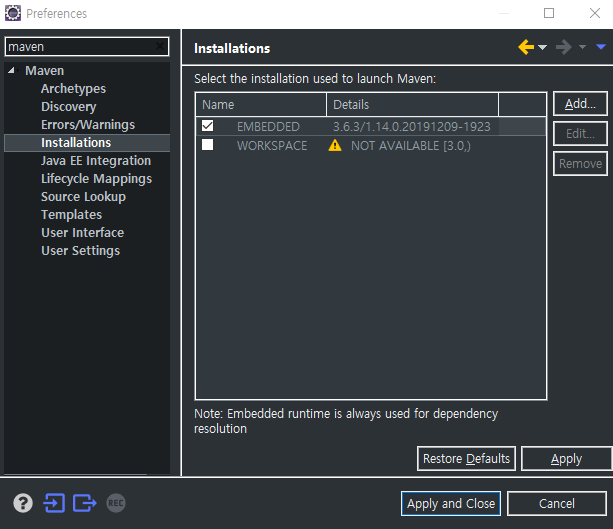The image size is (613, 529).
Task: Click the 3.6.3/1.14.0.20191209-1923 details cell
Action: point(412,127)
